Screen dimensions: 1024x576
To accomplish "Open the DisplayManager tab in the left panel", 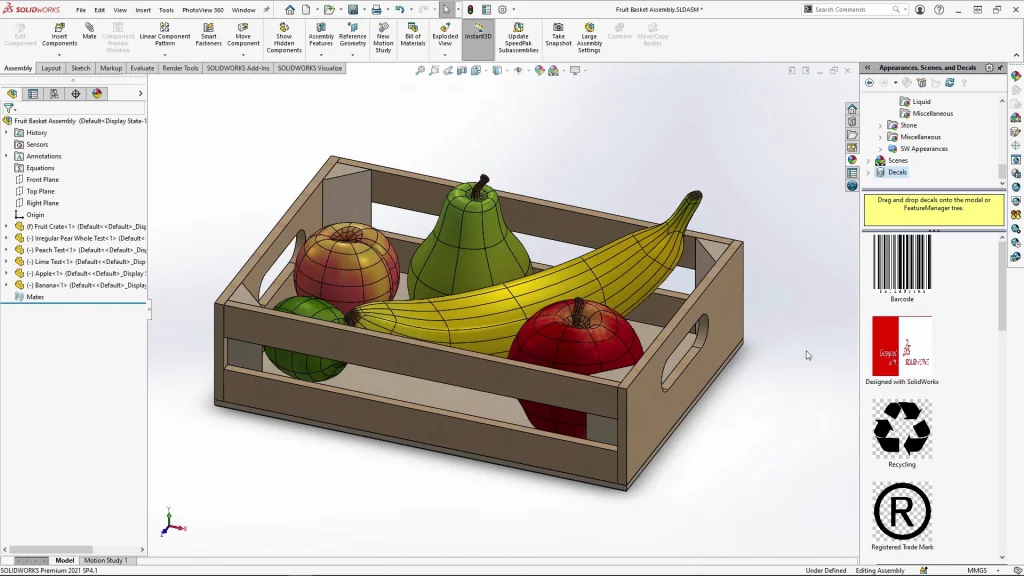I will pyautogui.click(x=97, y=94).
